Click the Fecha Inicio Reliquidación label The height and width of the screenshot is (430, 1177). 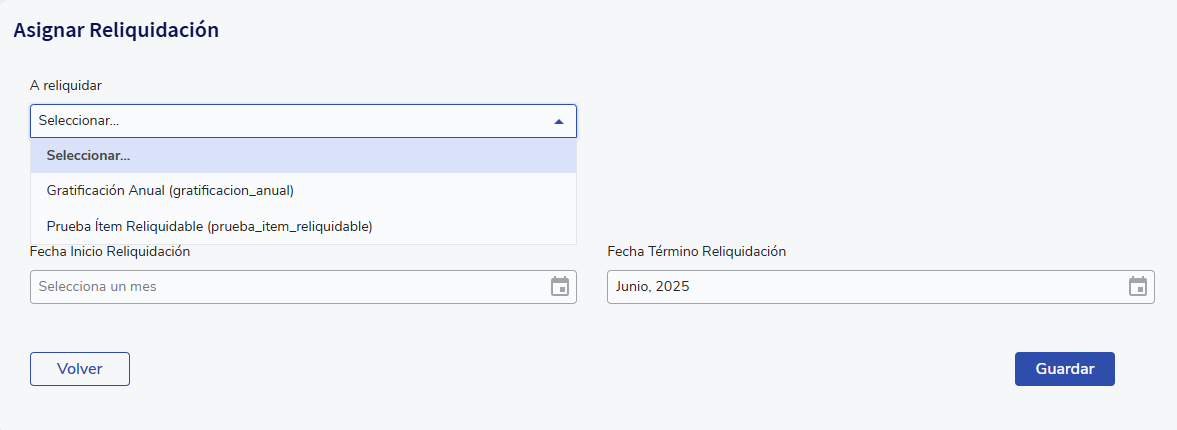click(x=110, y=251)
